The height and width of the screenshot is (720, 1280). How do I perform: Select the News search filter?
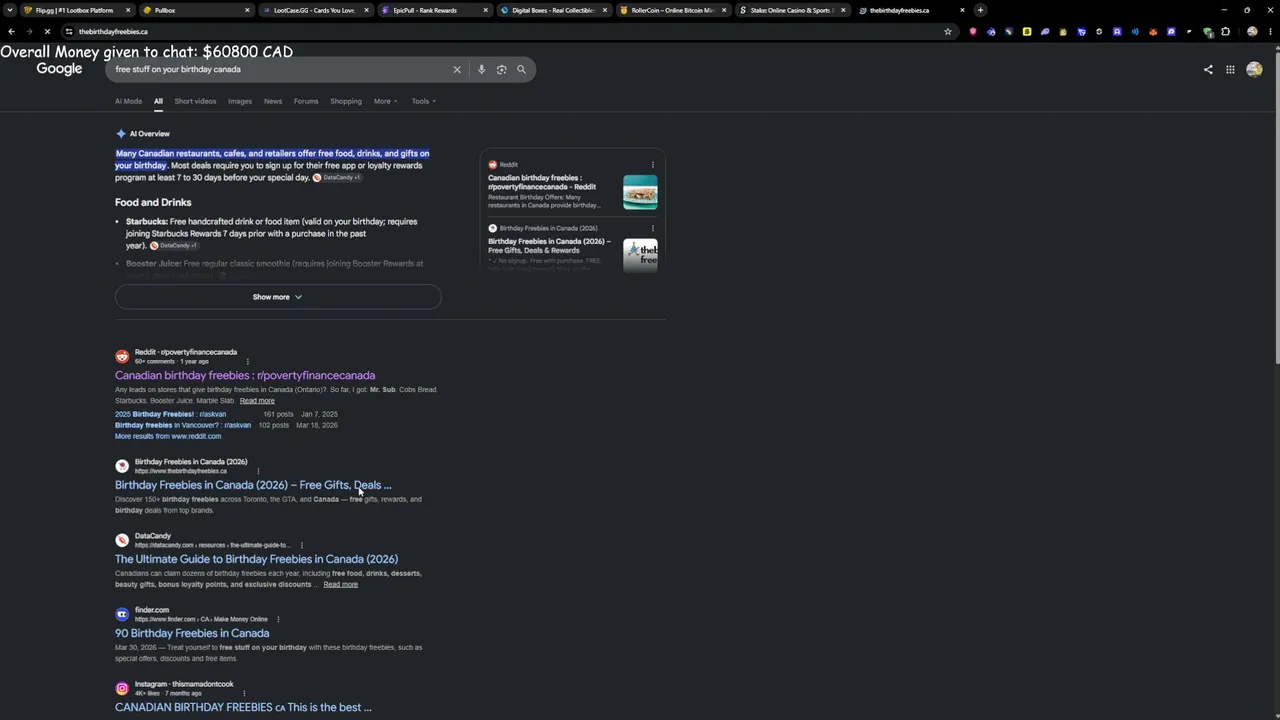(x=273, y=101)
